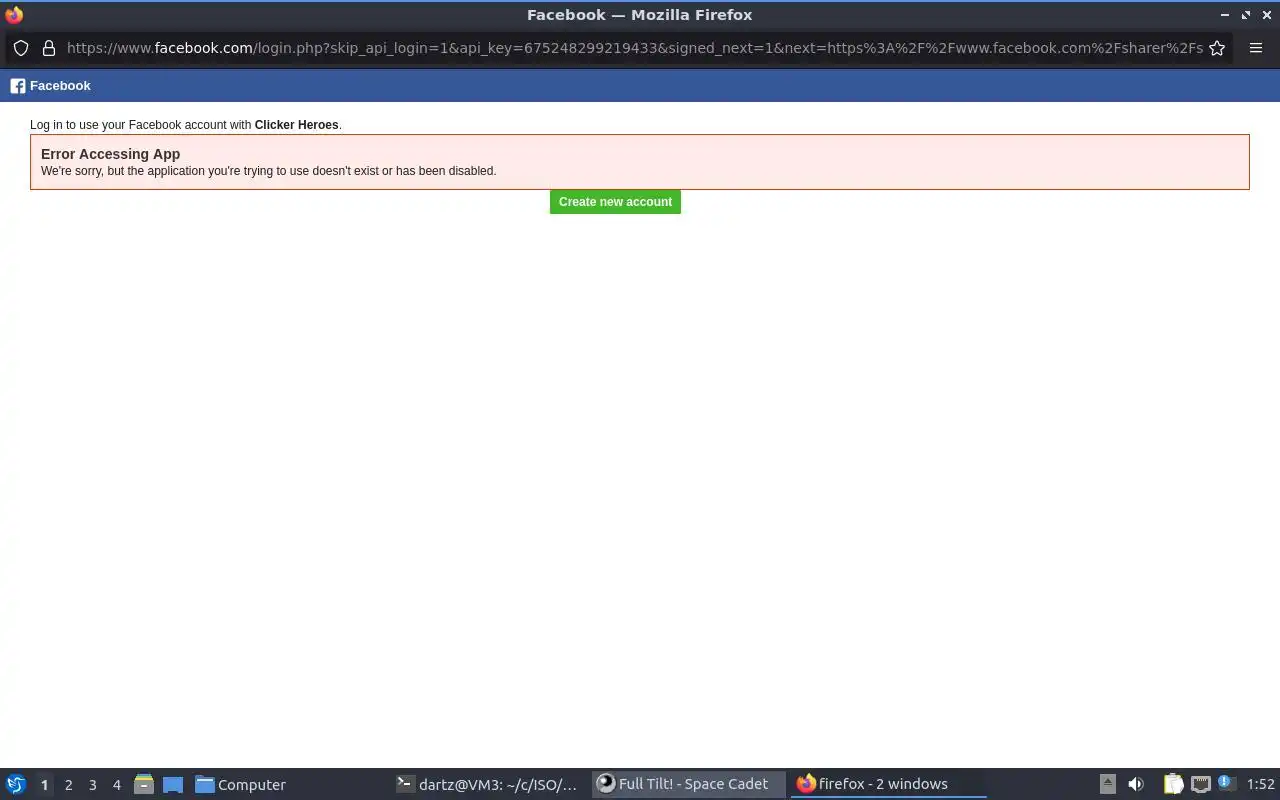Click the clock showing 1:52
The width and height of the screenshot is (1280, 800).
pyautogui.click(x=1261, y=785)
